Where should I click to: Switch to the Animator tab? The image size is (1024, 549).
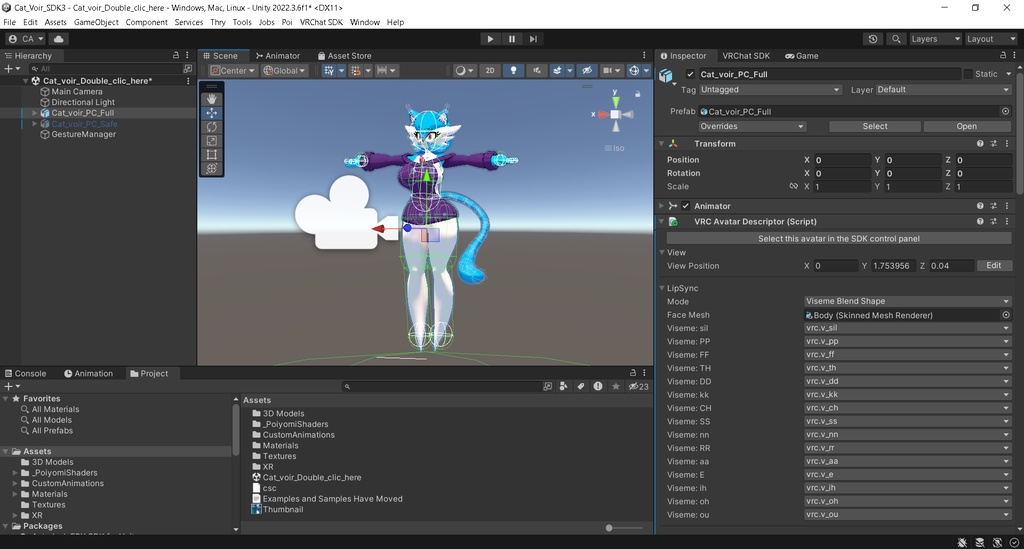pyautogui.click(x=278, y=55)
